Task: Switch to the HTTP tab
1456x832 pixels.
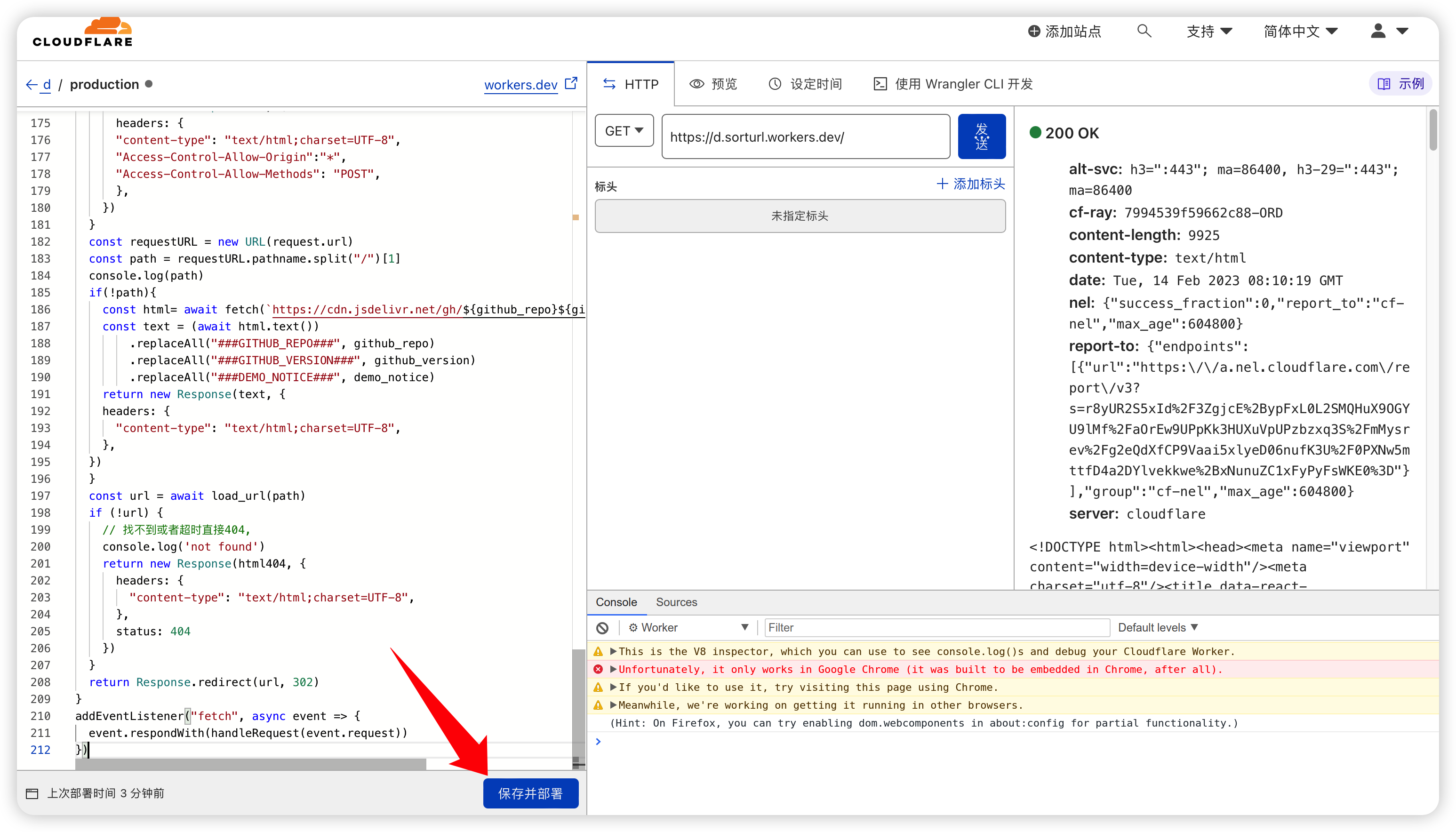Action: point(631,83)
